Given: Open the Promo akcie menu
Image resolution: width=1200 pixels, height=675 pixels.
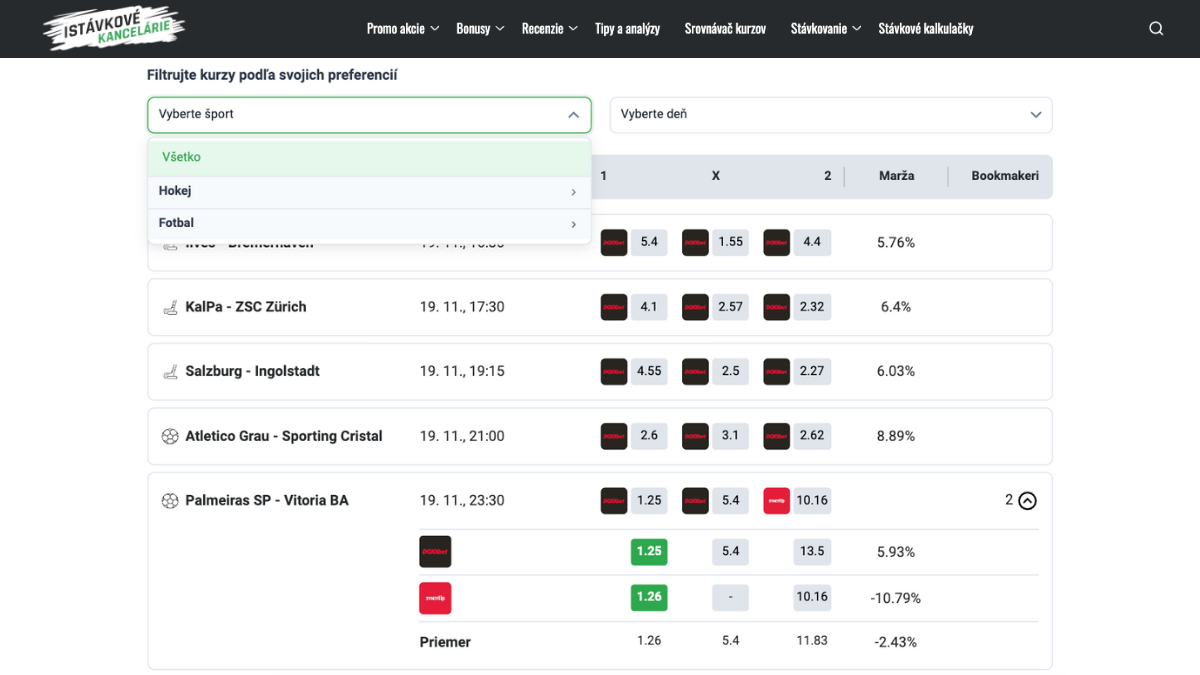Looking at the screenshot, I should pos(403,29).
